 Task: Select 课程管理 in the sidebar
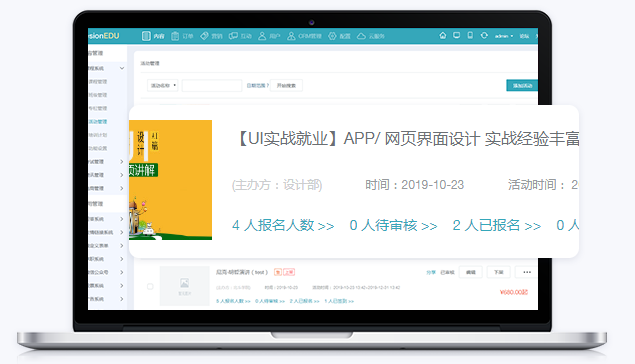[98, 82]
